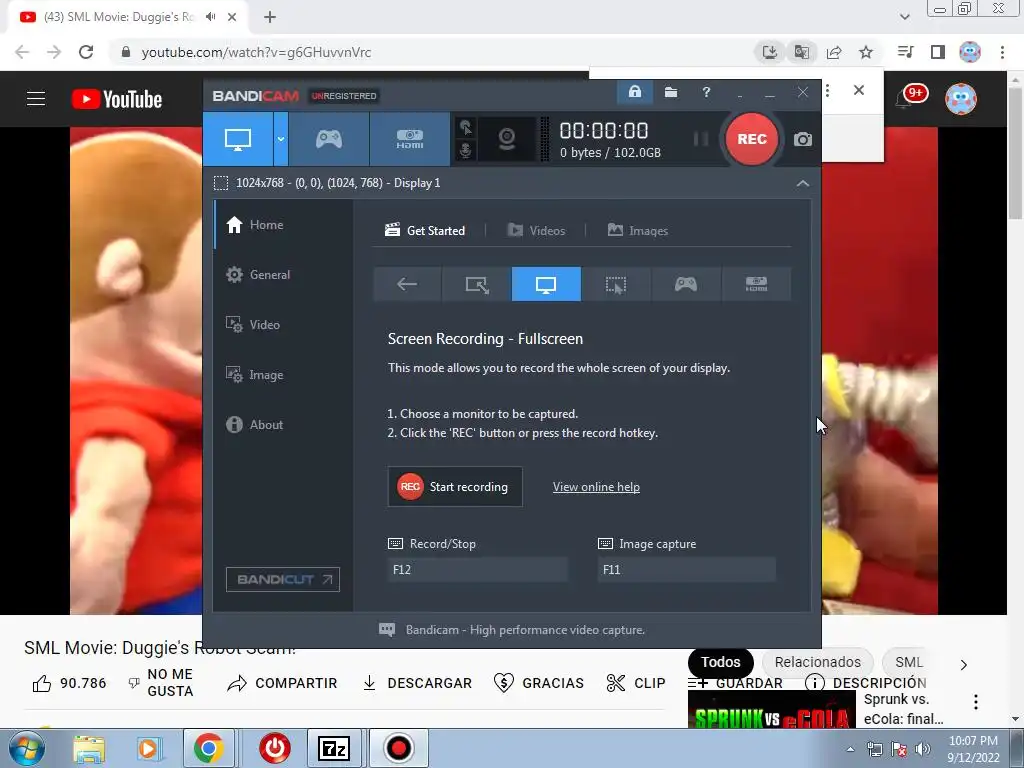The image size is (1024, 768).
Task: Click COMPARTIR share button
Action: (282, 683)
